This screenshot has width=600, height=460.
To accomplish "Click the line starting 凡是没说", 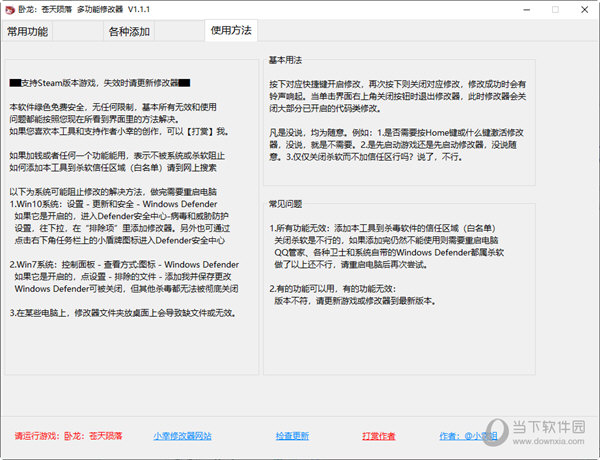I will (396, 133).
